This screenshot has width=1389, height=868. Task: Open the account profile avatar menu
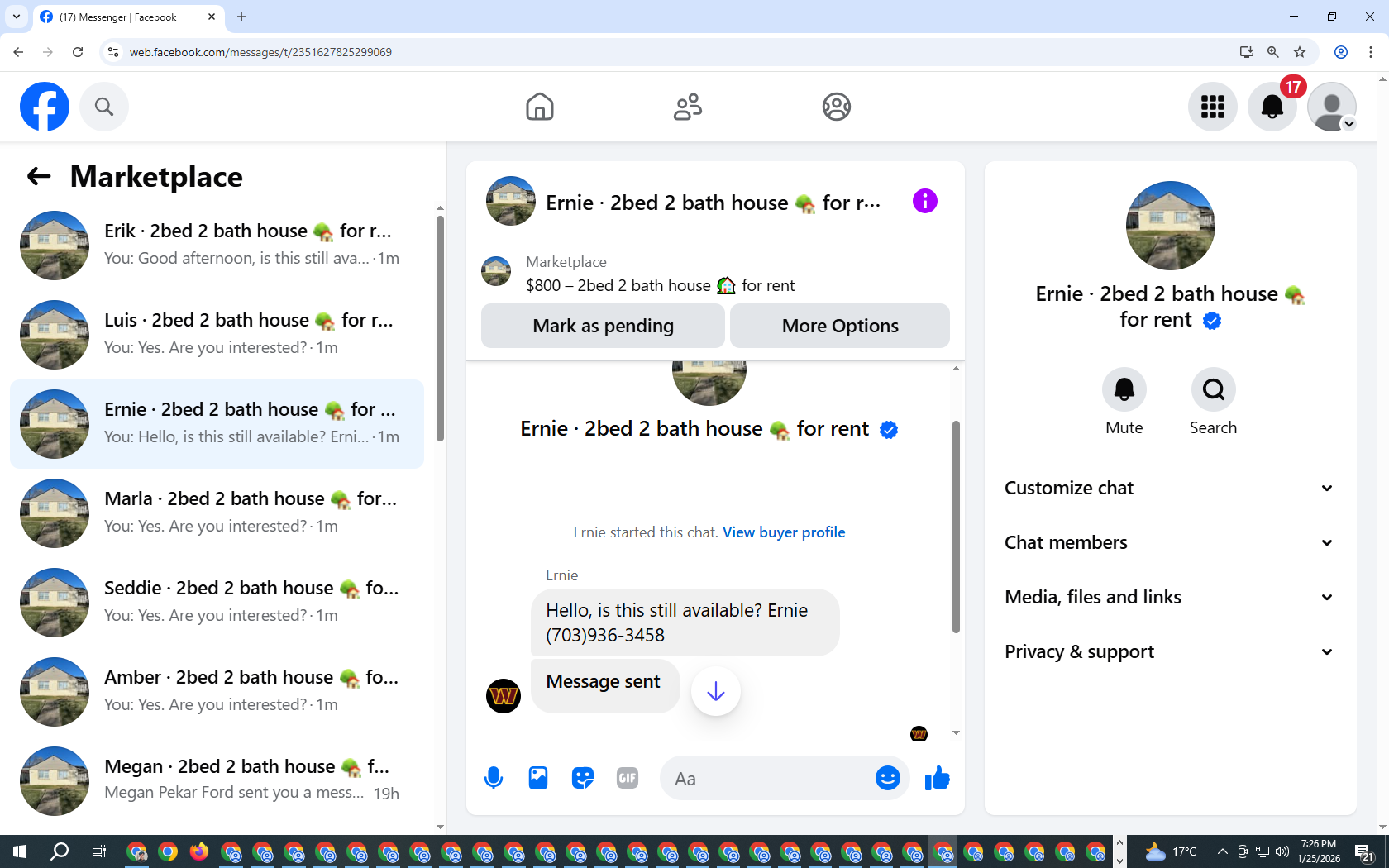1332,107
